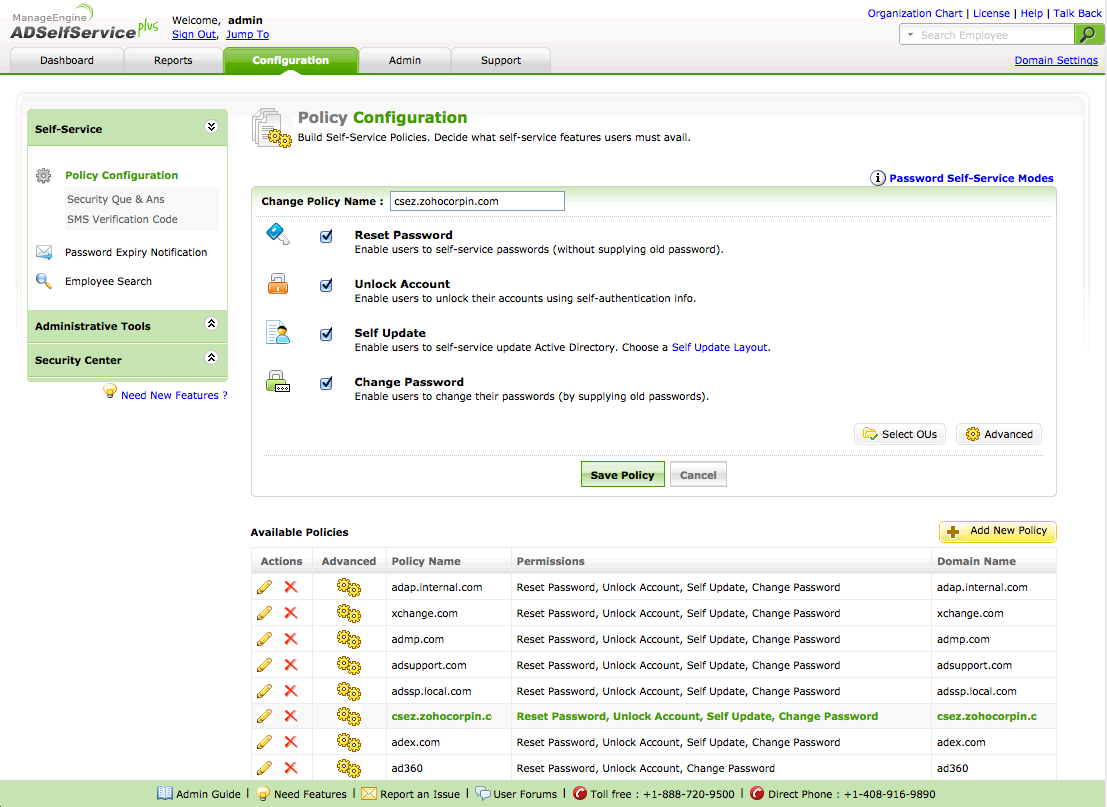The width and height of the screenshot is (1107, 807).
Task: Click the Reset Password key icon
Action: pos(277,234)
